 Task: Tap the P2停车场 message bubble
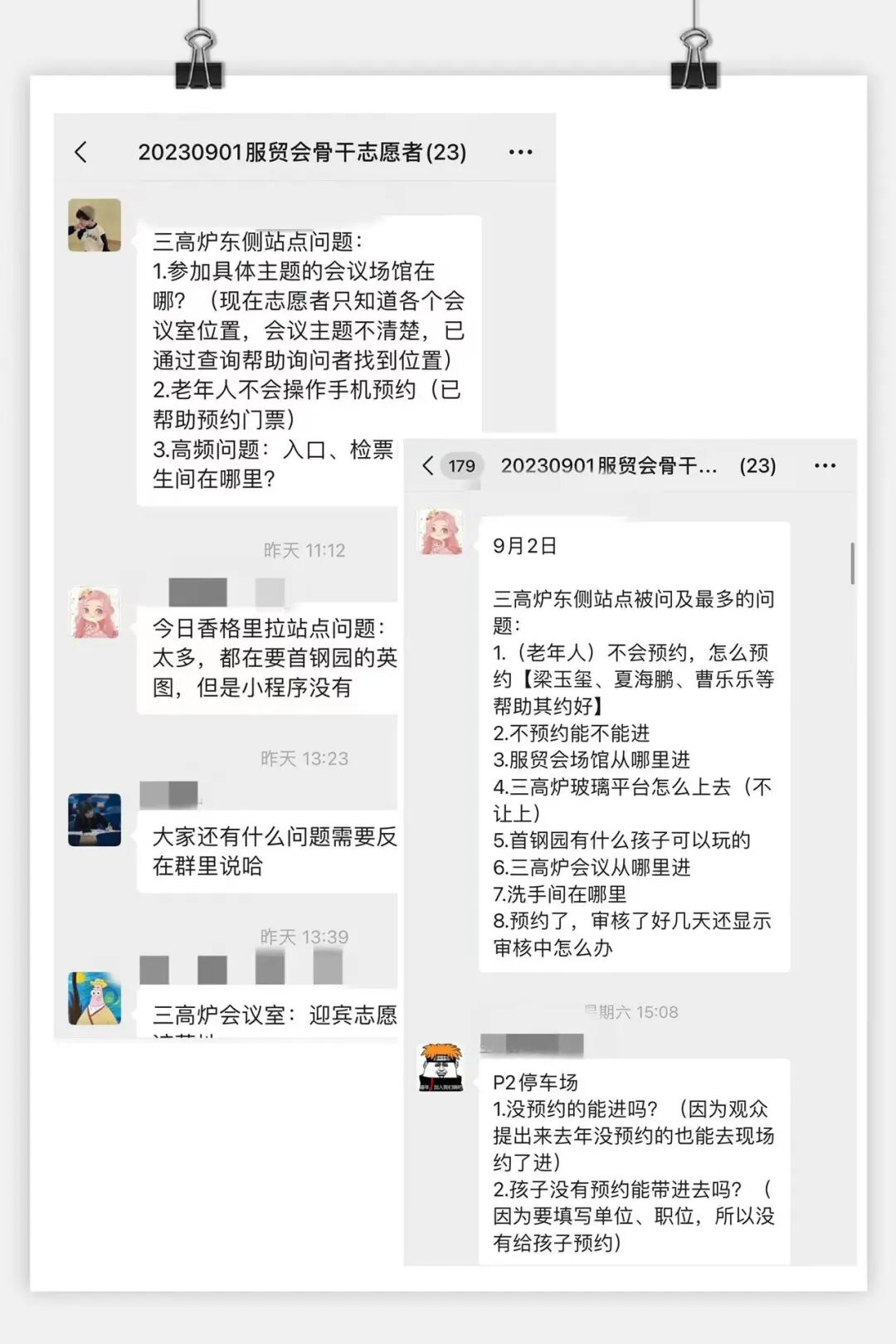pyautogui.click(x=634, y=1161)
